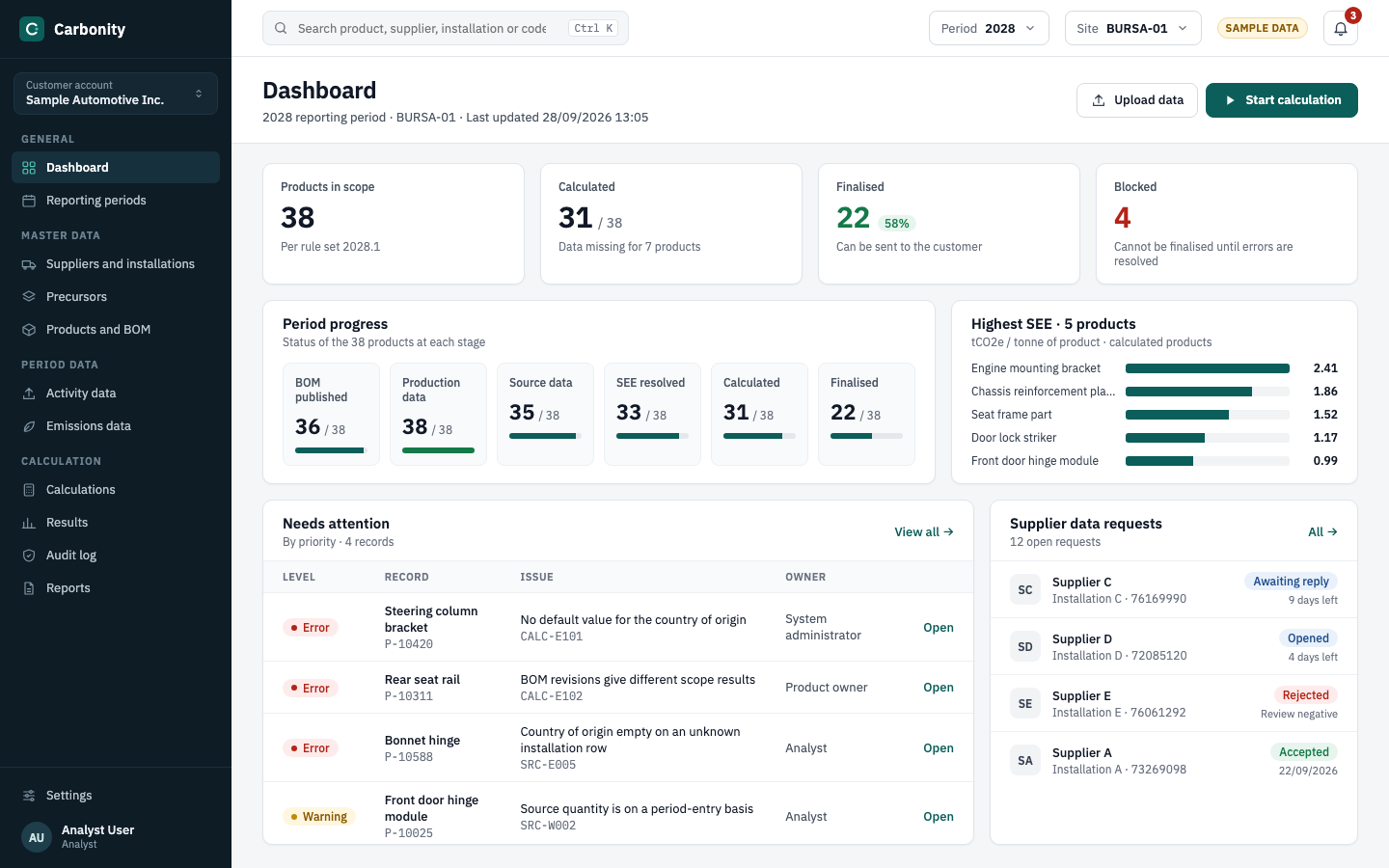Open the Audit log menu item
This screenshot has height=868, width=1389.
coord(116,556)
